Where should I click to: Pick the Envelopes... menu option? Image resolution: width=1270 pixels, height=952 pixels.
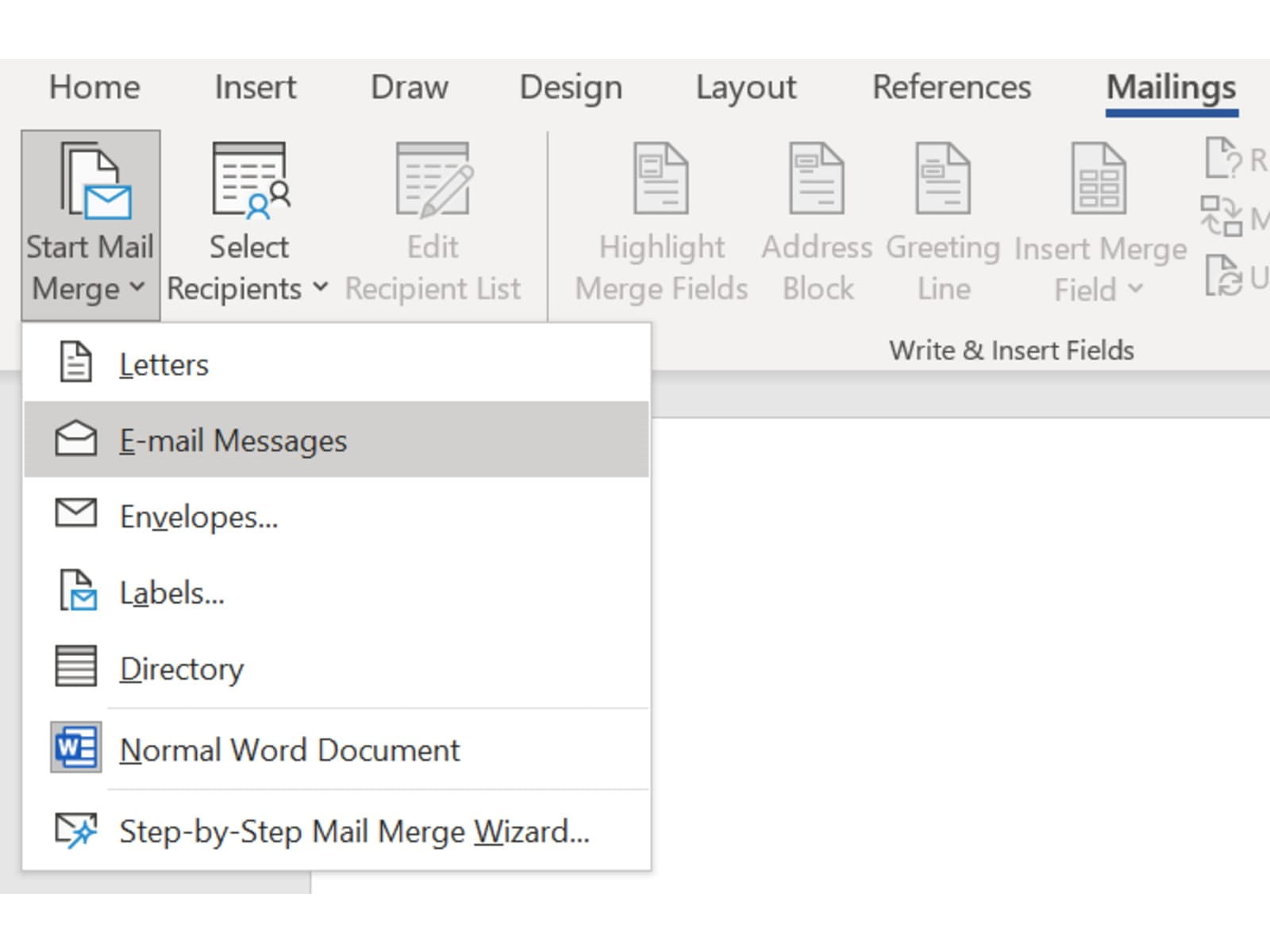pos(198,516)
